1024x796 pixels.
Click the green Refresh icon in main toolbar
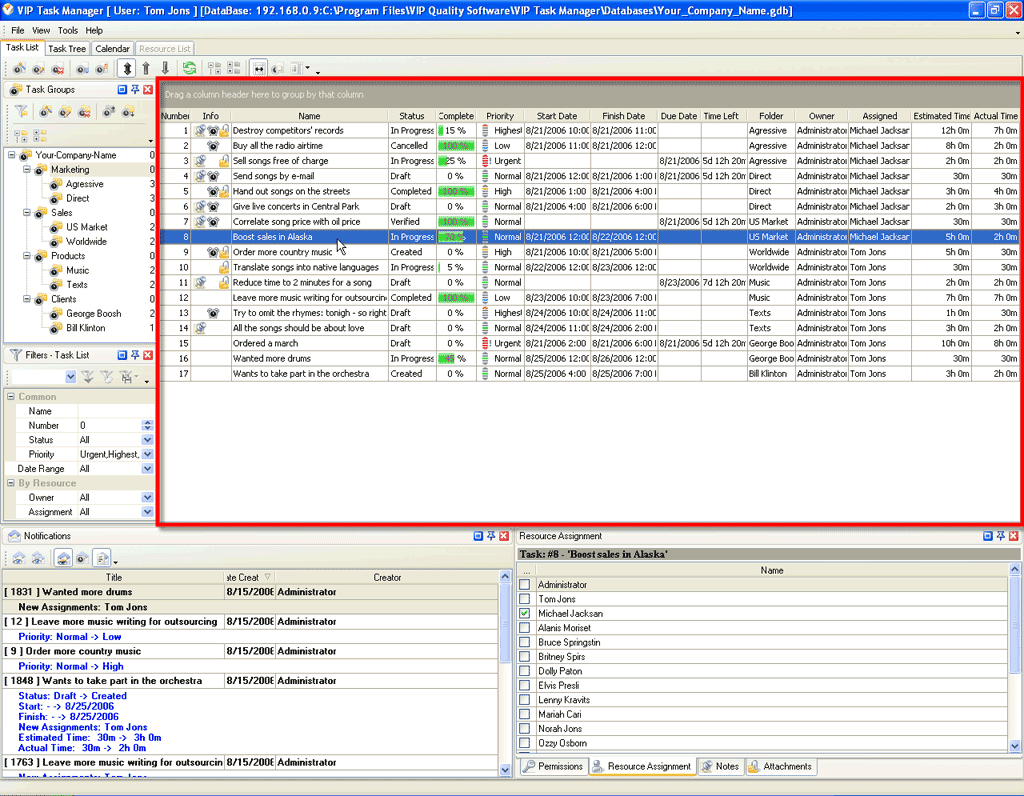[x=189, y=69]
